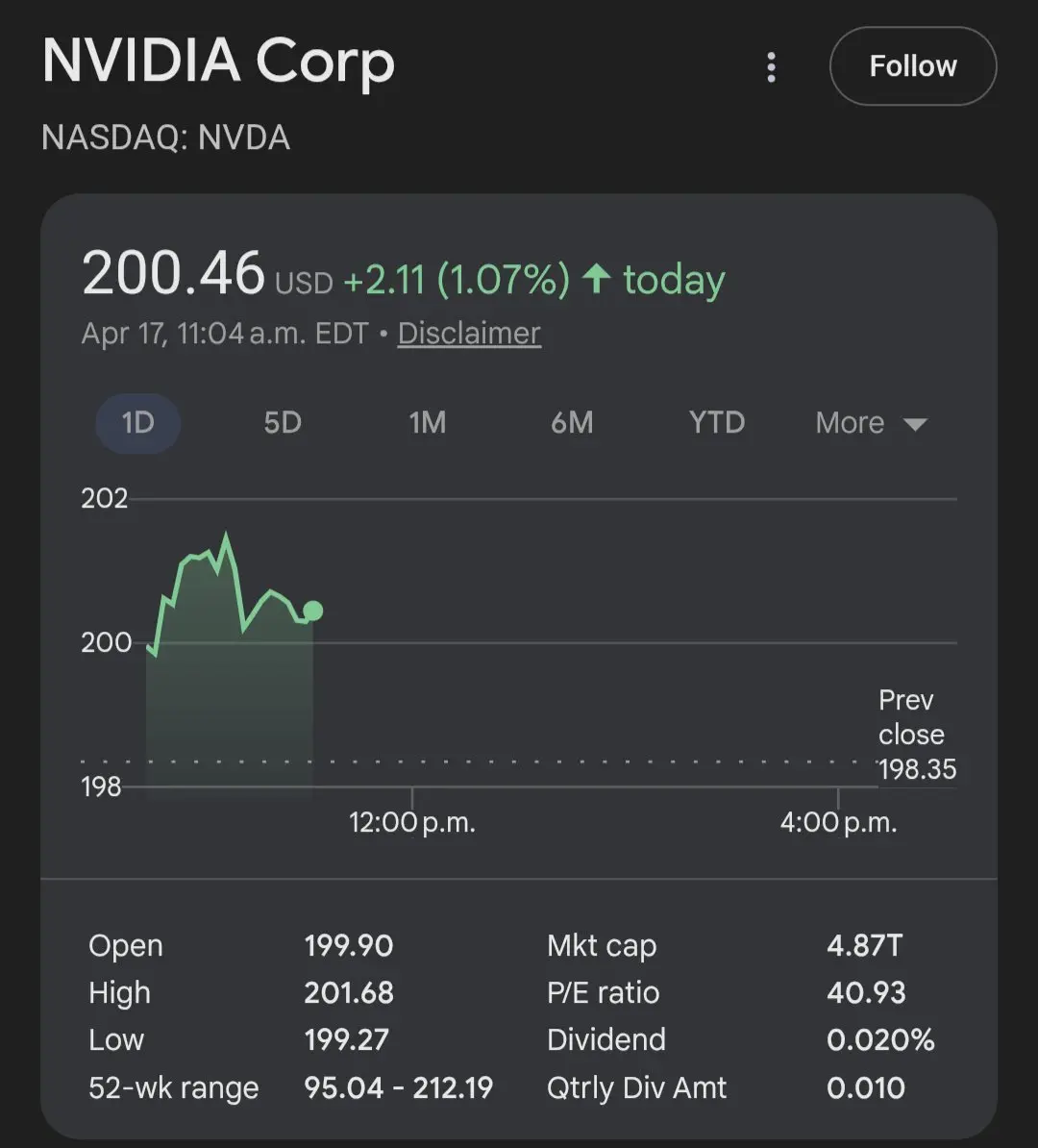
Task: Select the 1D time range tab
Action: (x=137, y=423)
